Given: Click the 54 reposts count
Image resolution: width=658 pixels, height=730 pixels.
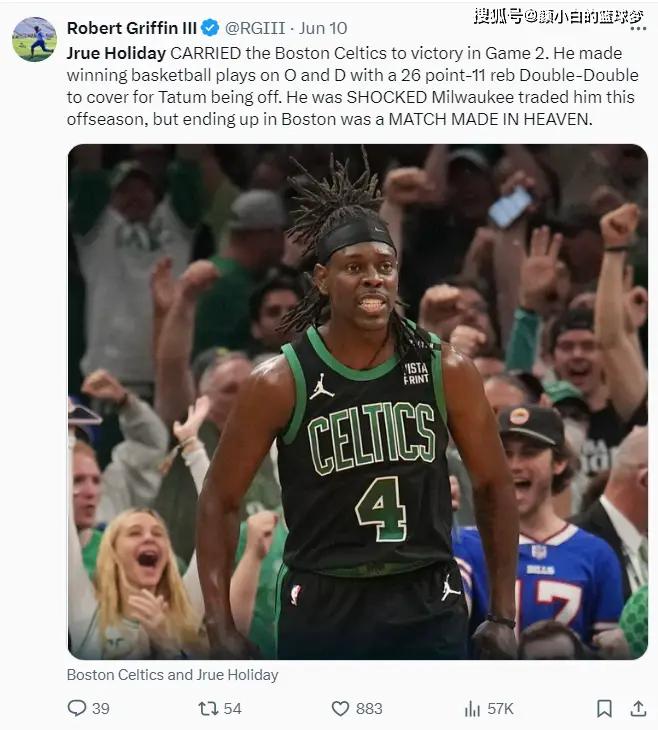Looking at the screenshot, I should coord(232,709).
